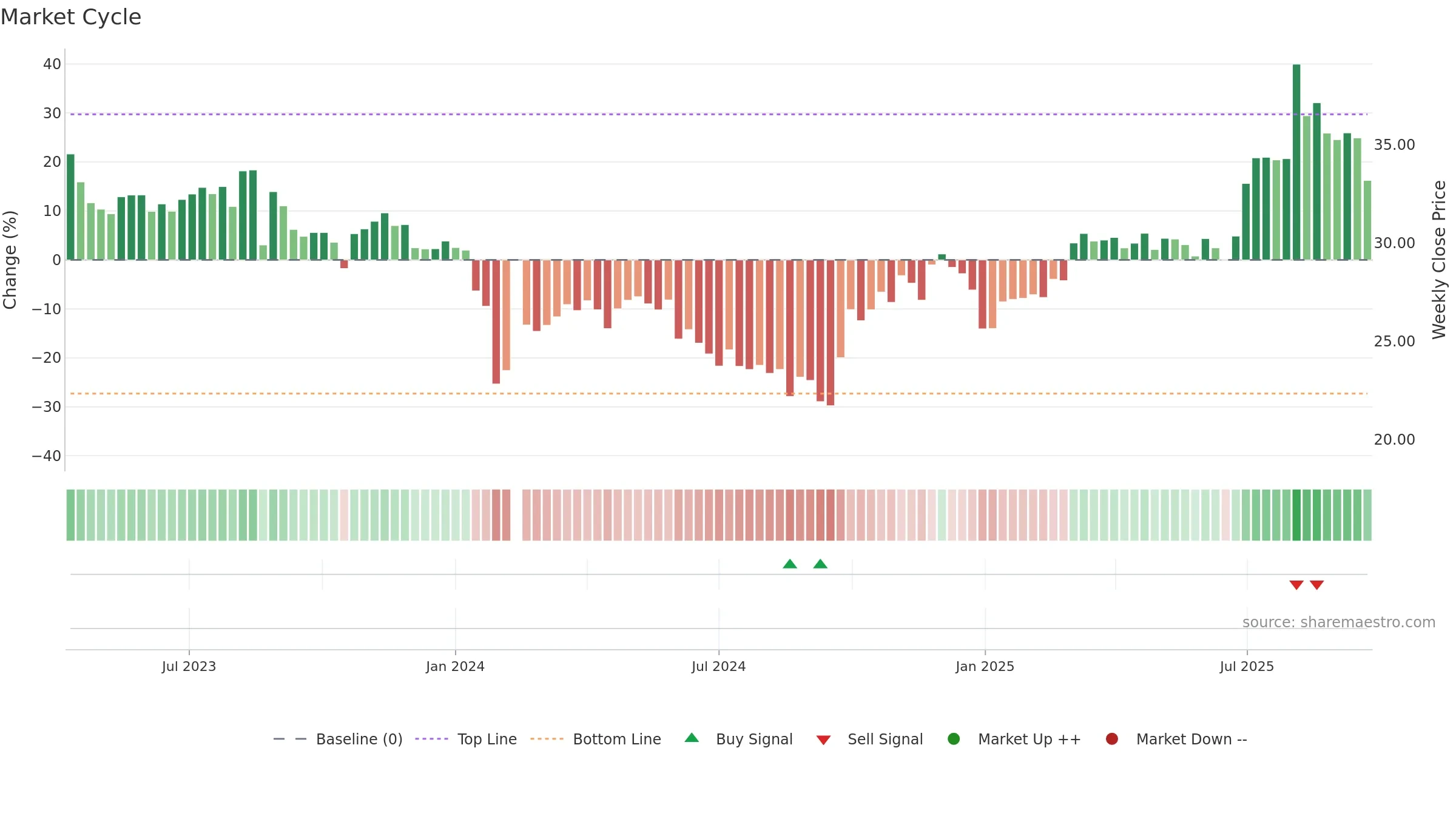The image size is (1456, 819).
Task: Toggle the Market Up ++ legend entry
Action: (x=1014, y=739)
